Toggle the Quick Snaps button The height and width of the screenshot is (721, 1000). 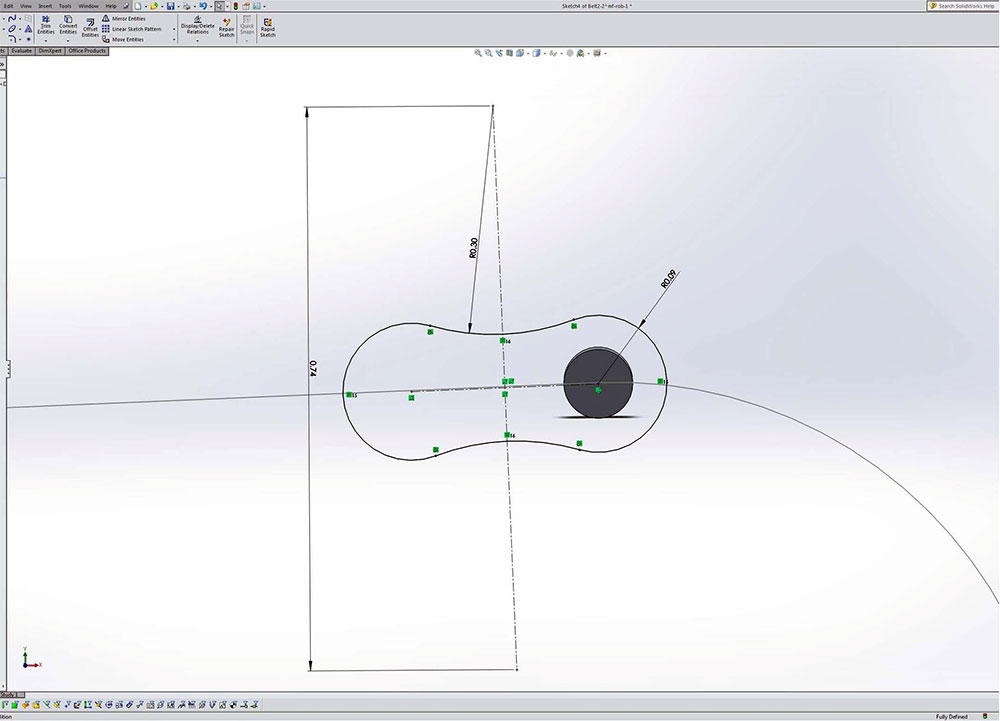tap(246, 26)
